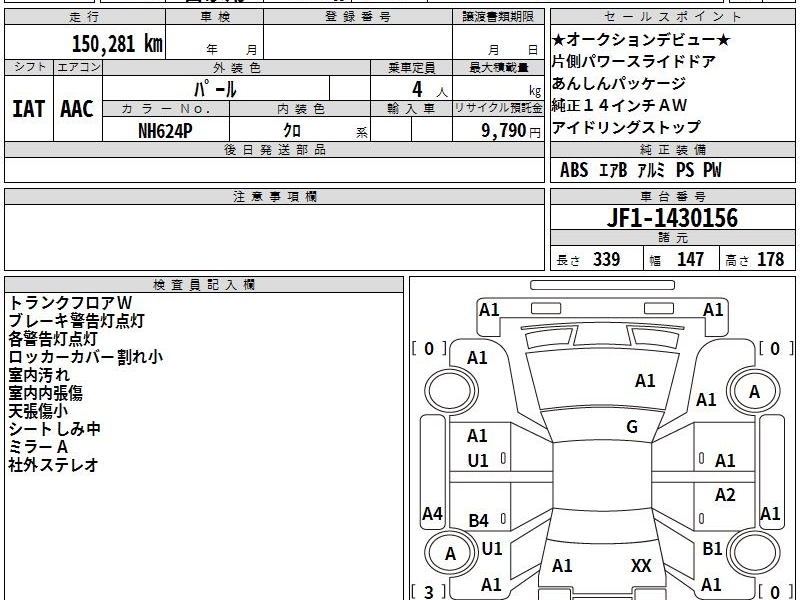Select the 検査員記入欄 header

[204, 285]
